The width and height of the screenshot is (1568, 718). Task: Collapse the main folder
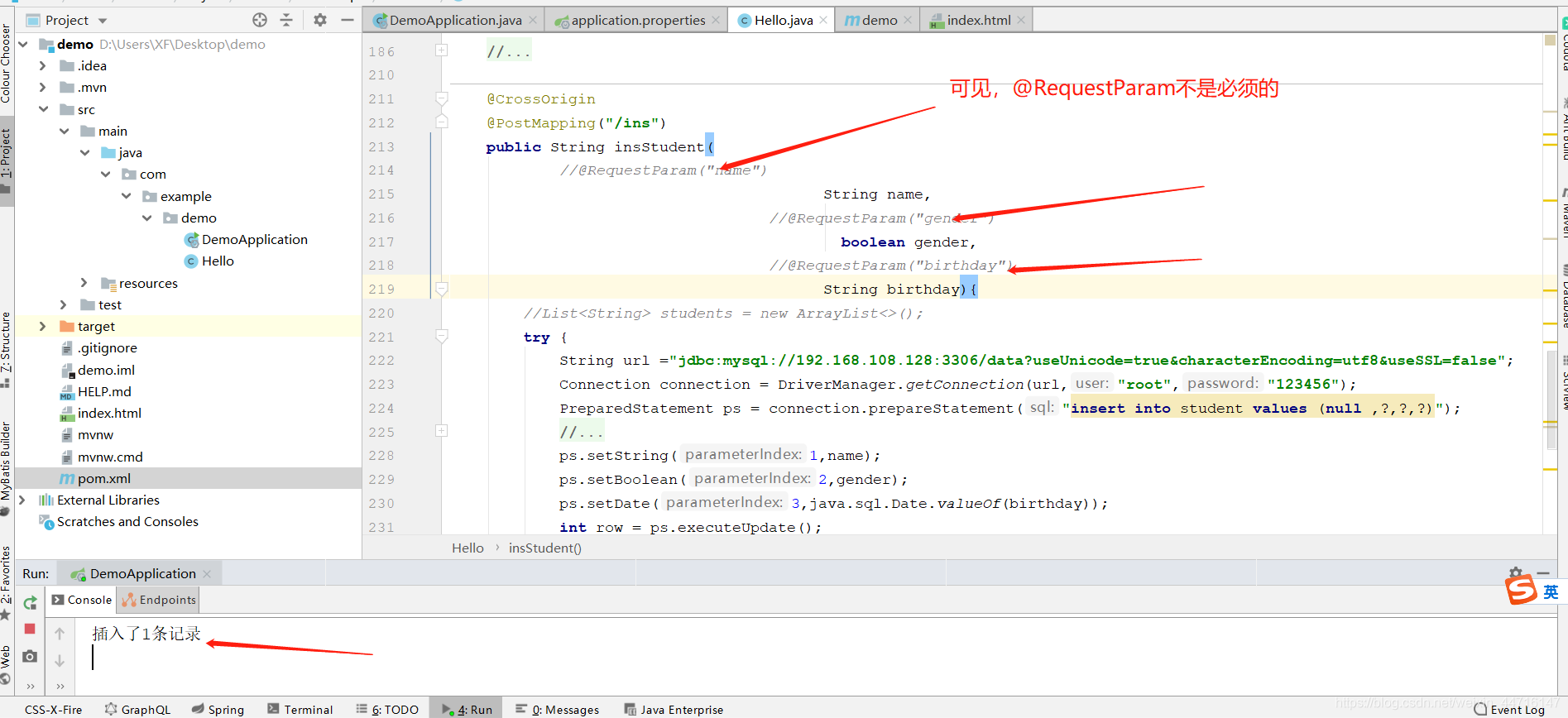pyautogui.click(x=64, y=131)
